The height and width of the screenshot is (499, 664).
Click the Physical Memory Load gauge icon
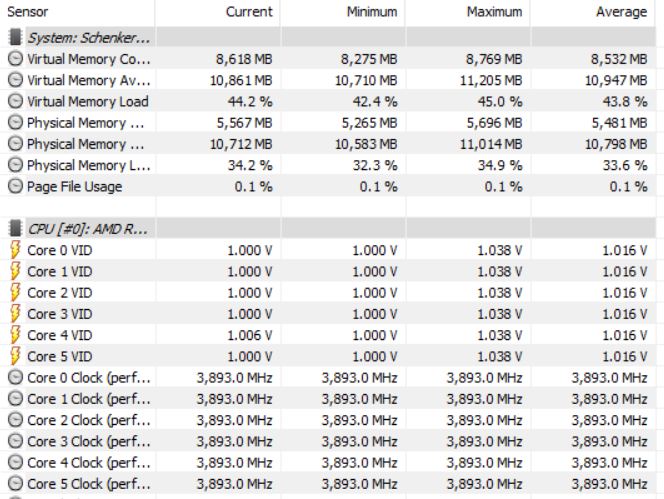click(x=15, y=165)
